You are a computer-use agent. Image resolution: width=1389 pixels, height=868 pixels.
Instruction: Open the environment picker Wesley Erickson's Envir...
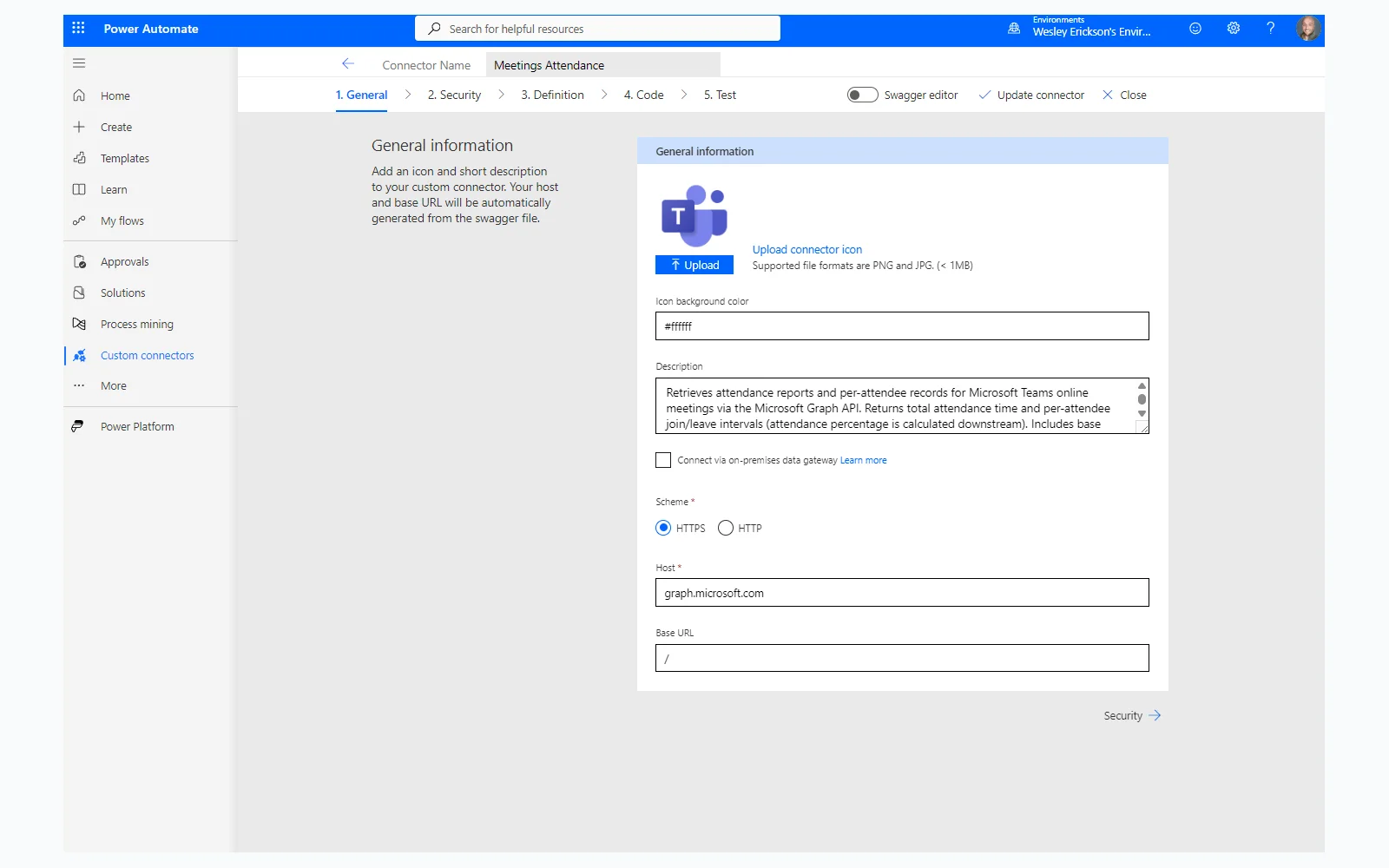pos(1091,31)
